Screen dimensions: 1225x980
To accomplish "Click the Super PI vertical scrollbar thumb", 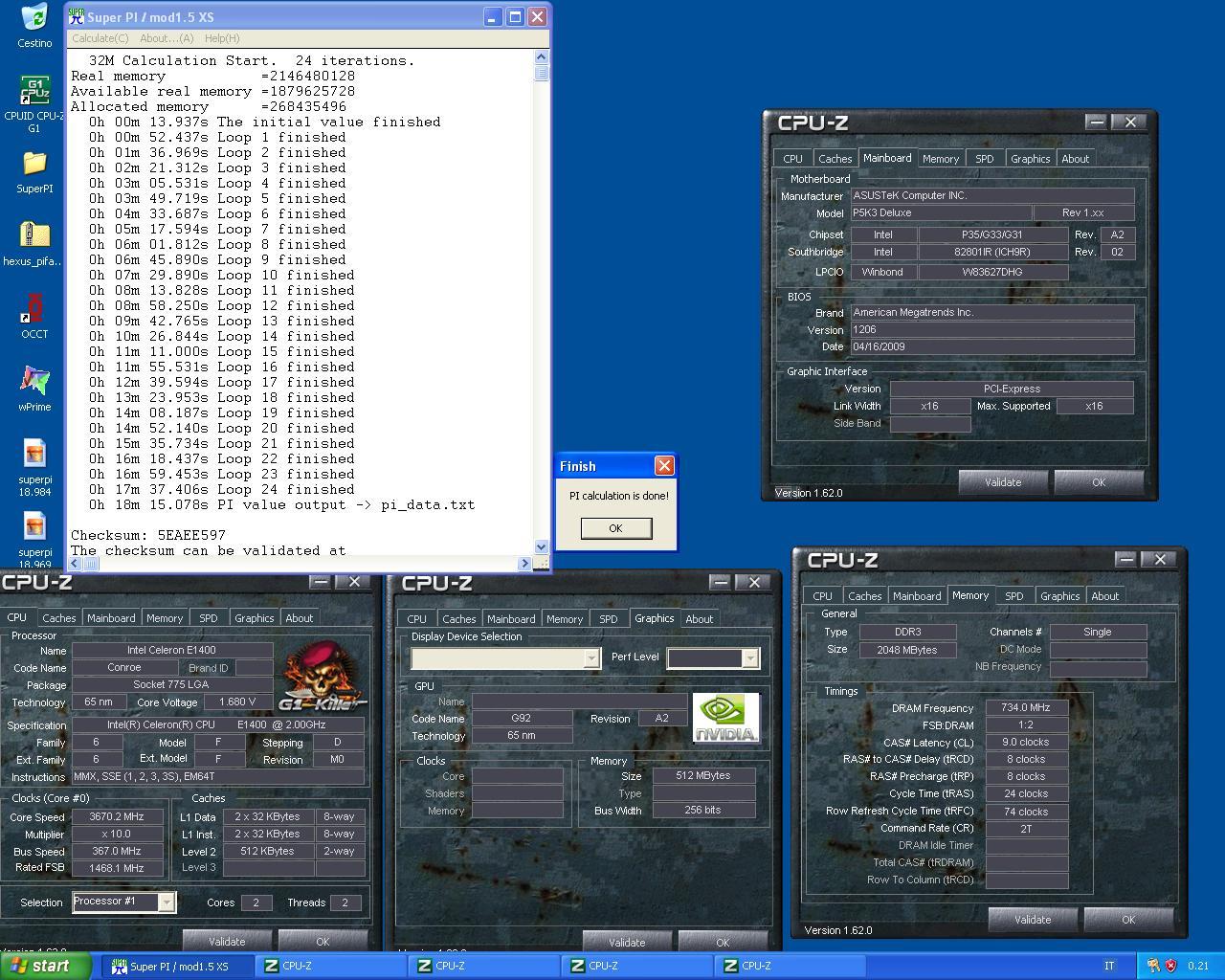I will point(542,74).
